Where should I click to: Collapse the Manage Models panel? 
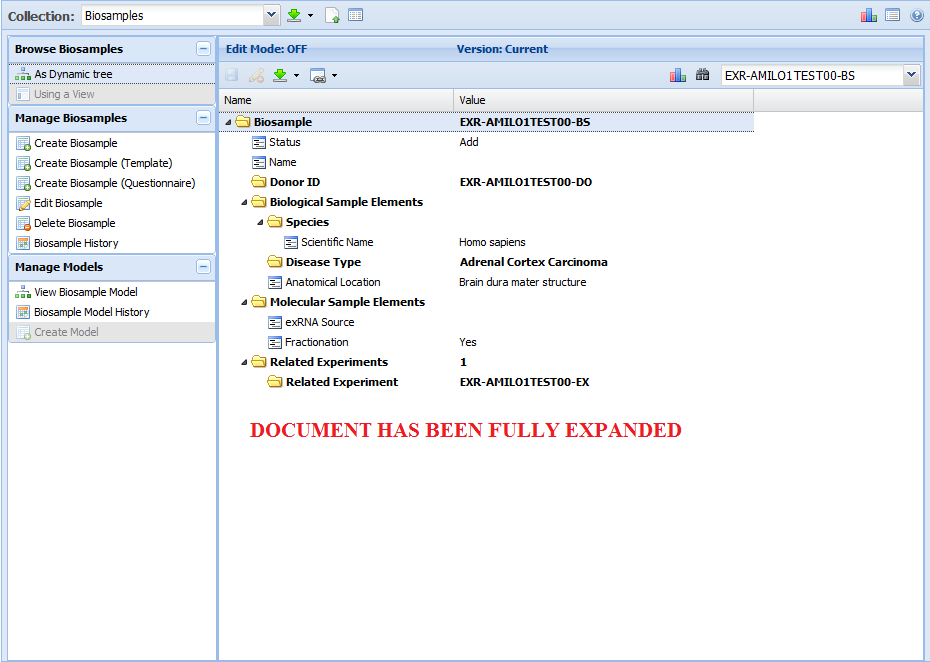click(x=203, y=267)
